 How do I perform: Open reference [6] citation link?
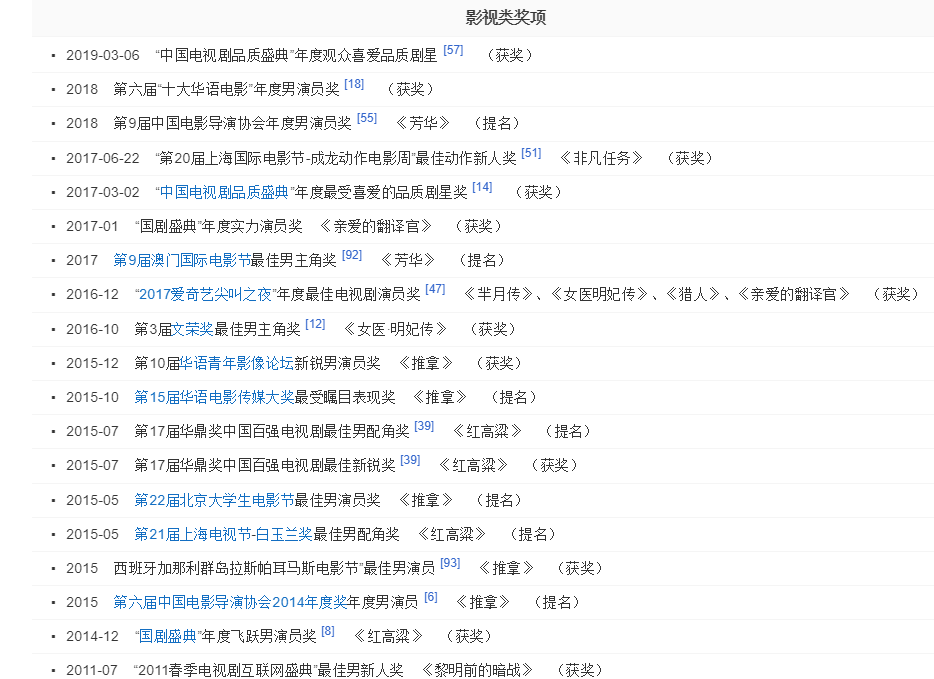click(431, 597)
